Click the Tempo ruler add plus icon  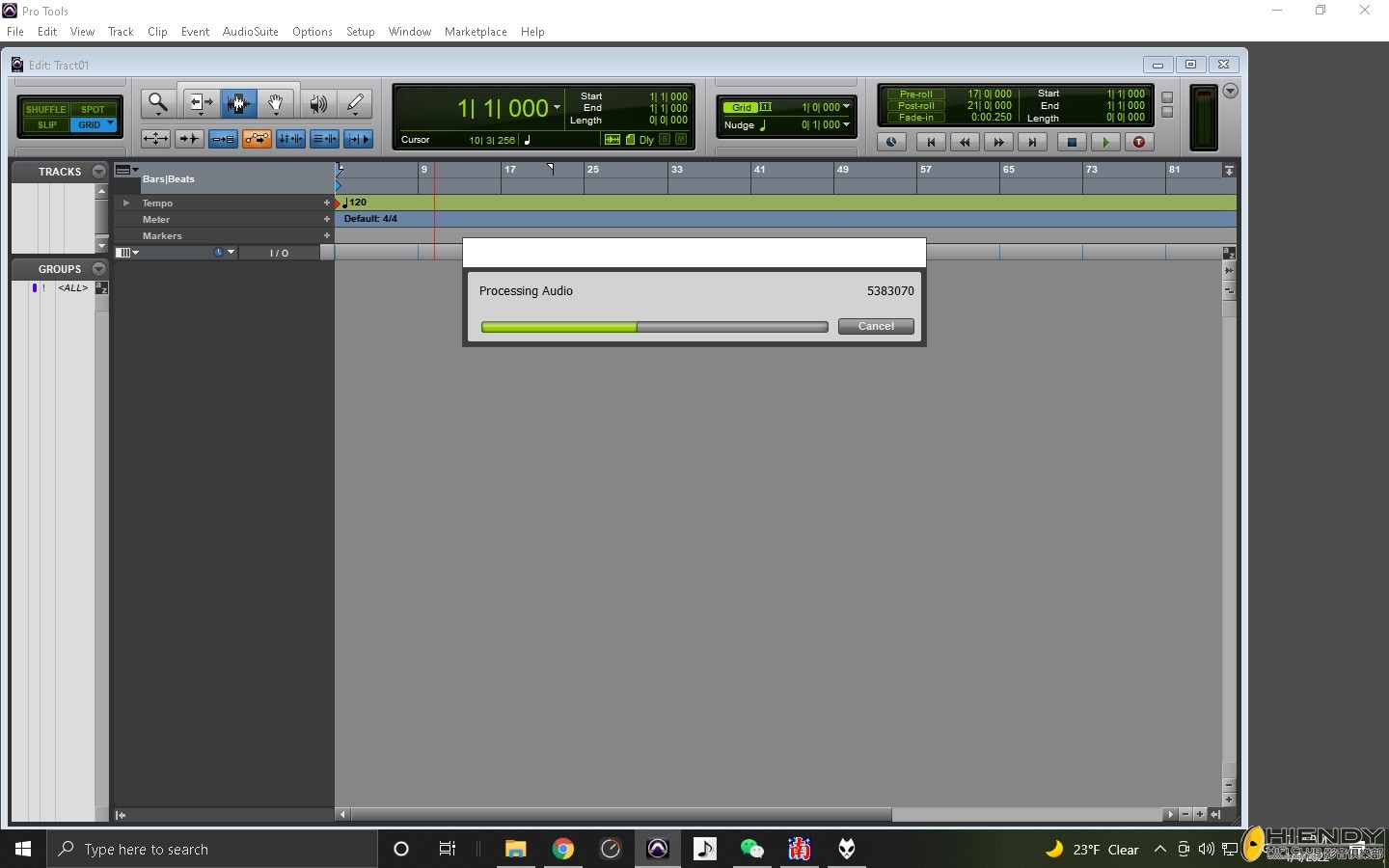(327, 203)
